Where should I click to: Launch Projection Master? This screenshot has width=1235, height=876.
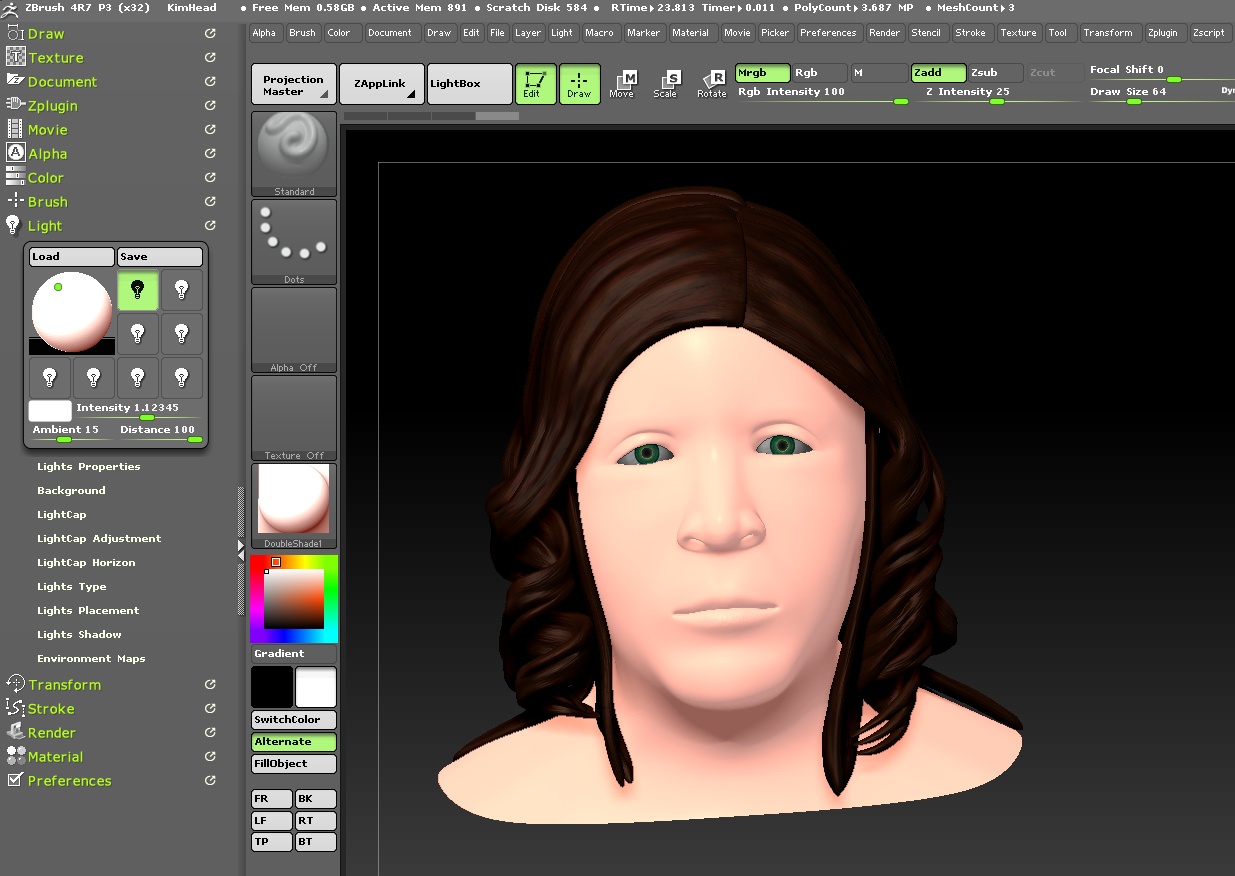294,85
